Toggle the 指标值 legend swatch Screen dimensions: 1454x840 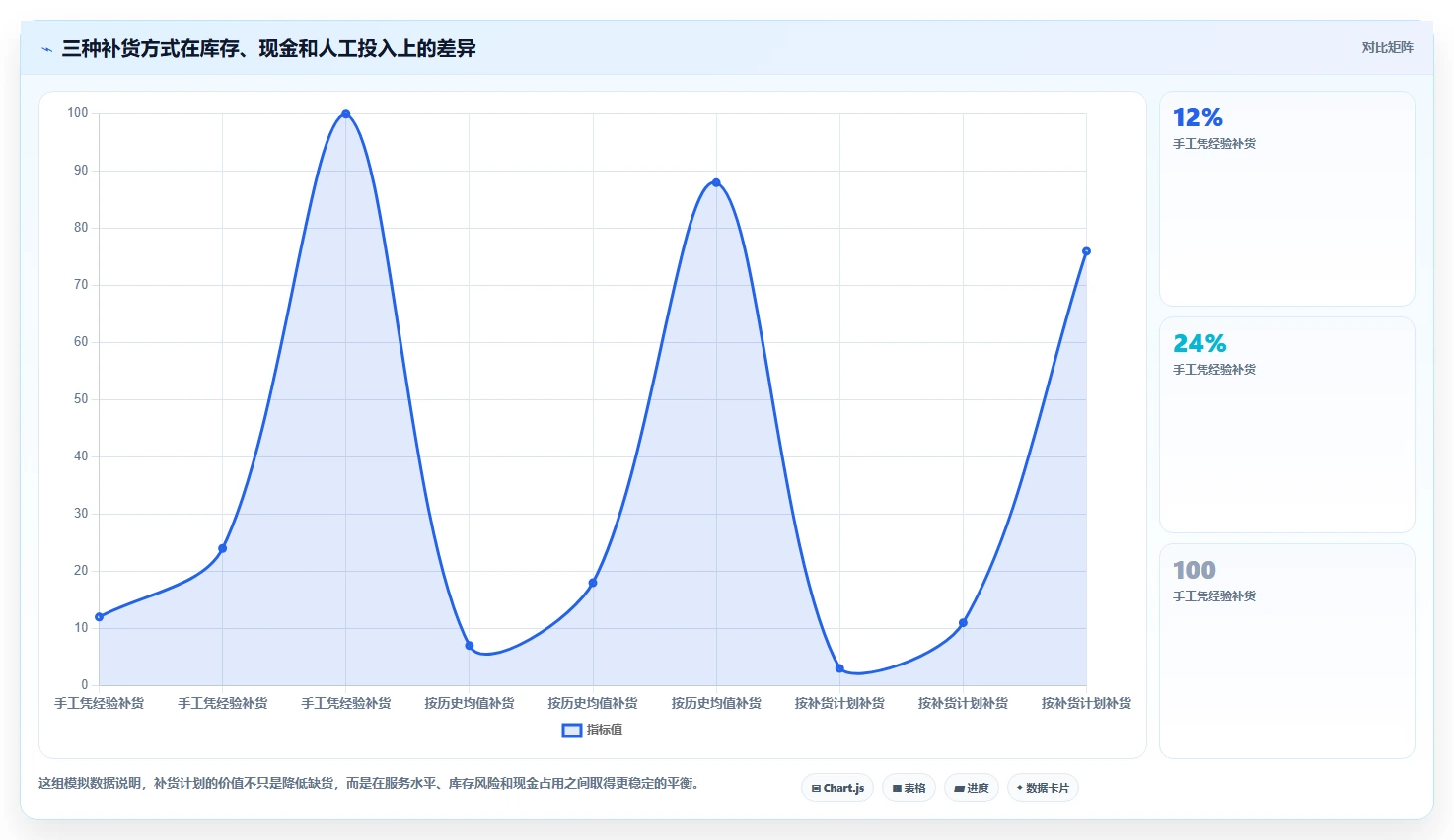[x=572, y=730]
